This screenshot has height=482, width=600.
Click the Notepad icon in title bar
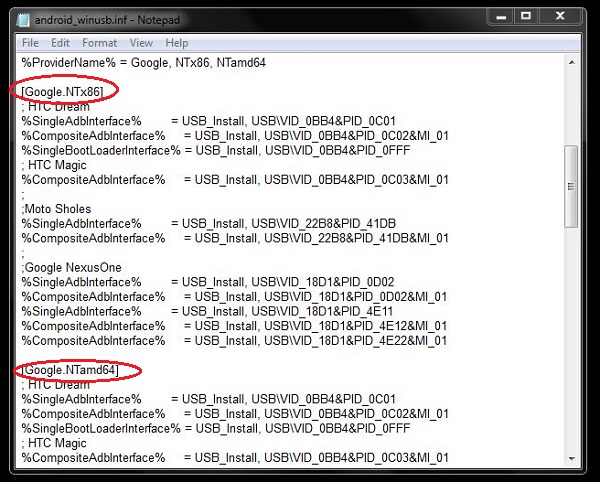click(x=23, y=20)
